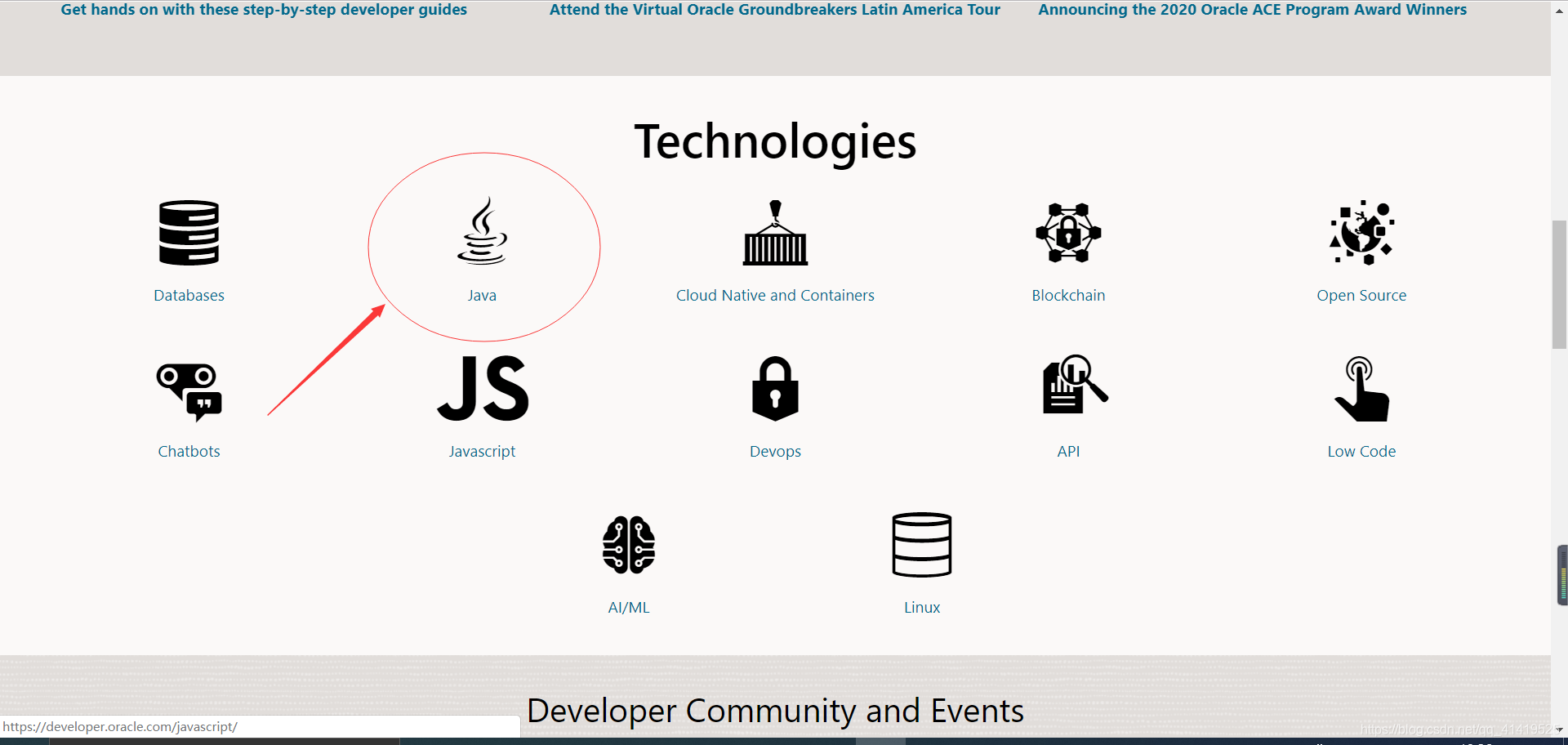The width and height of the screenshot is (1568, 745).
Task: Select the Chatbots speech bubble icon
Action: point(189,389)
